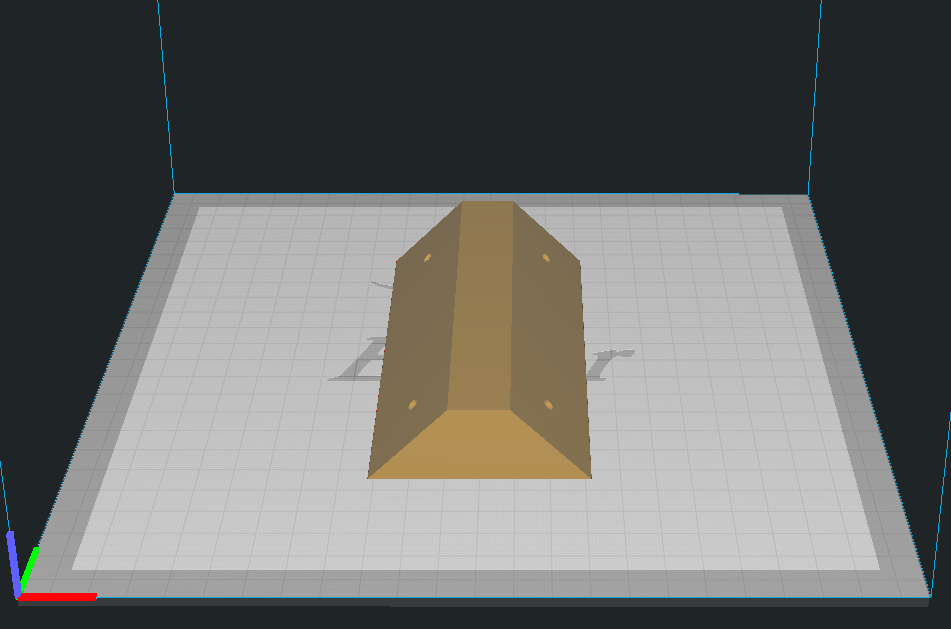Viewport: 951px width, 629px height.
Task: Click the blue Z axis arrow
Action: click(x=13, y=560)
